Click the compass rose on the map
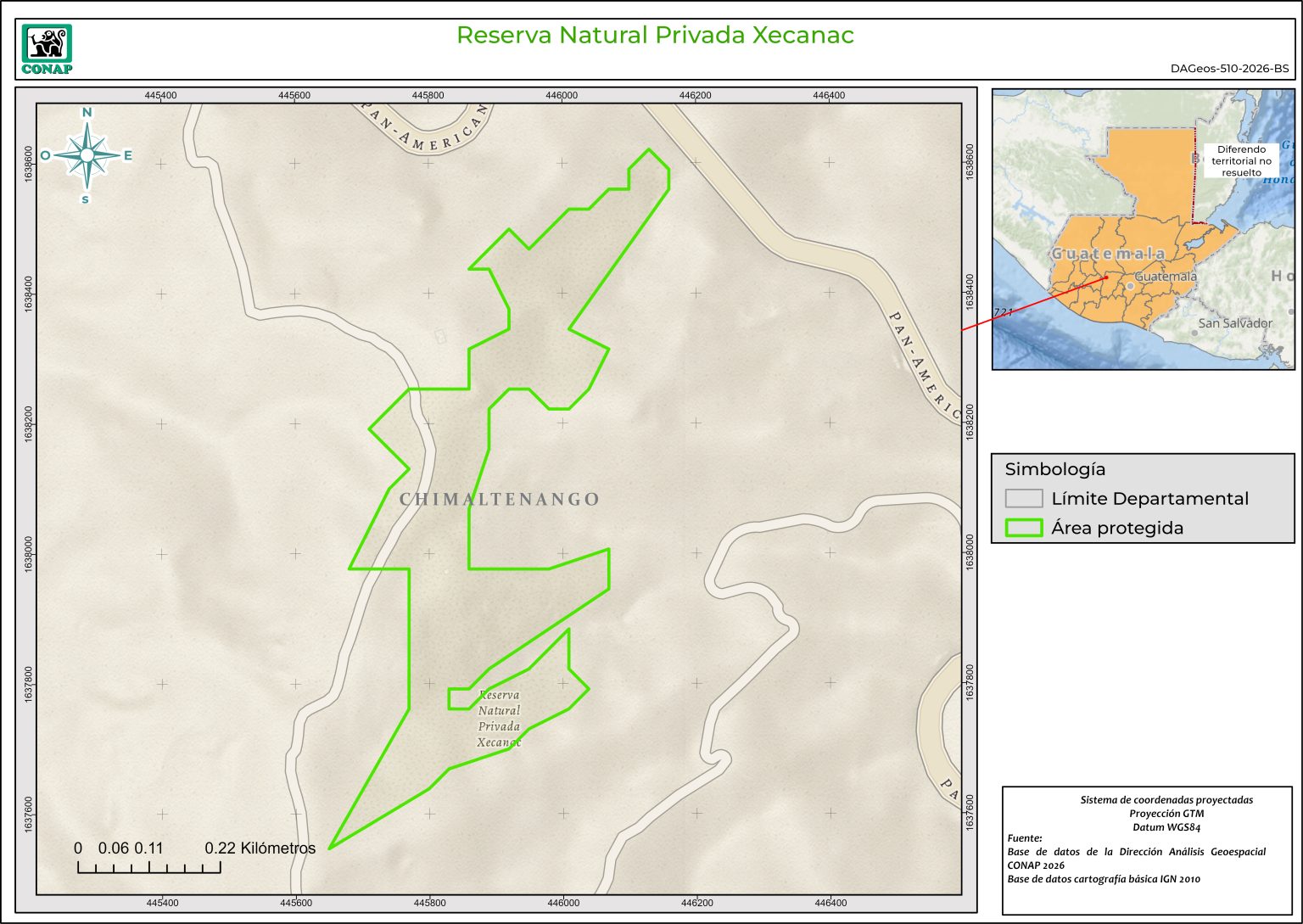This screenshot has width=1303, height=924. [x=87, y=155]
